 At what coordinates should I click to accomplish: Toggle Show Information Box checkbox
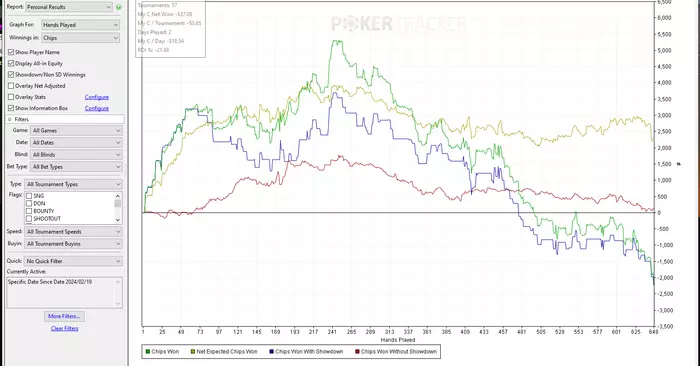[x=11, y=108]
